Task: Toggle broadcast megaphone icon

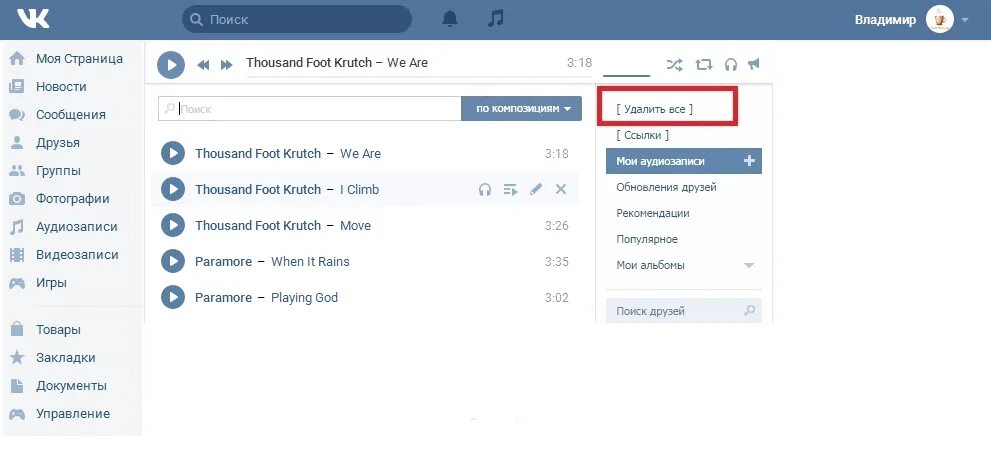Action: pyautogui.click(x=753, y=64)
